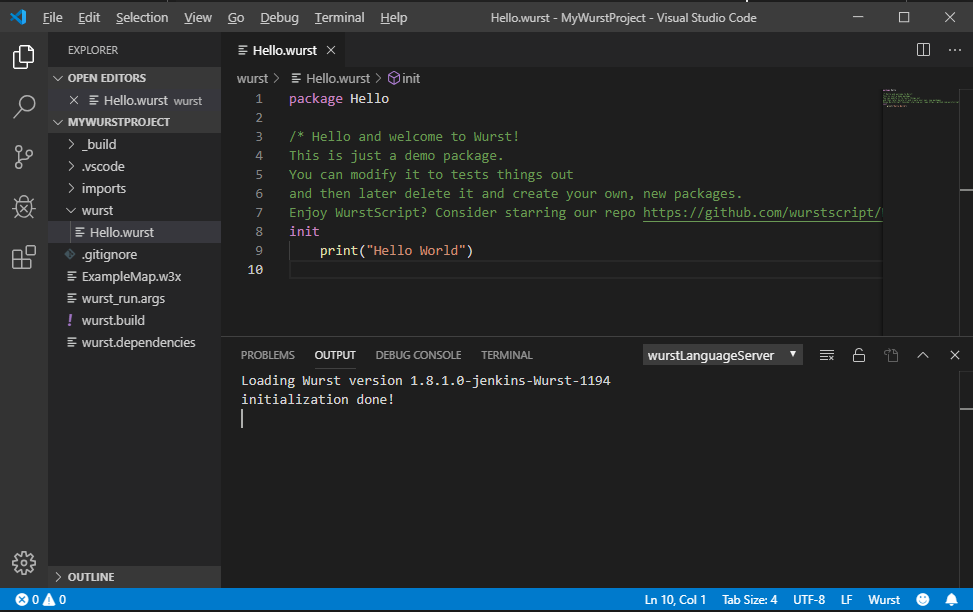
Task: Collapse the Open Editors section
Action: click(x=134, y=78)
